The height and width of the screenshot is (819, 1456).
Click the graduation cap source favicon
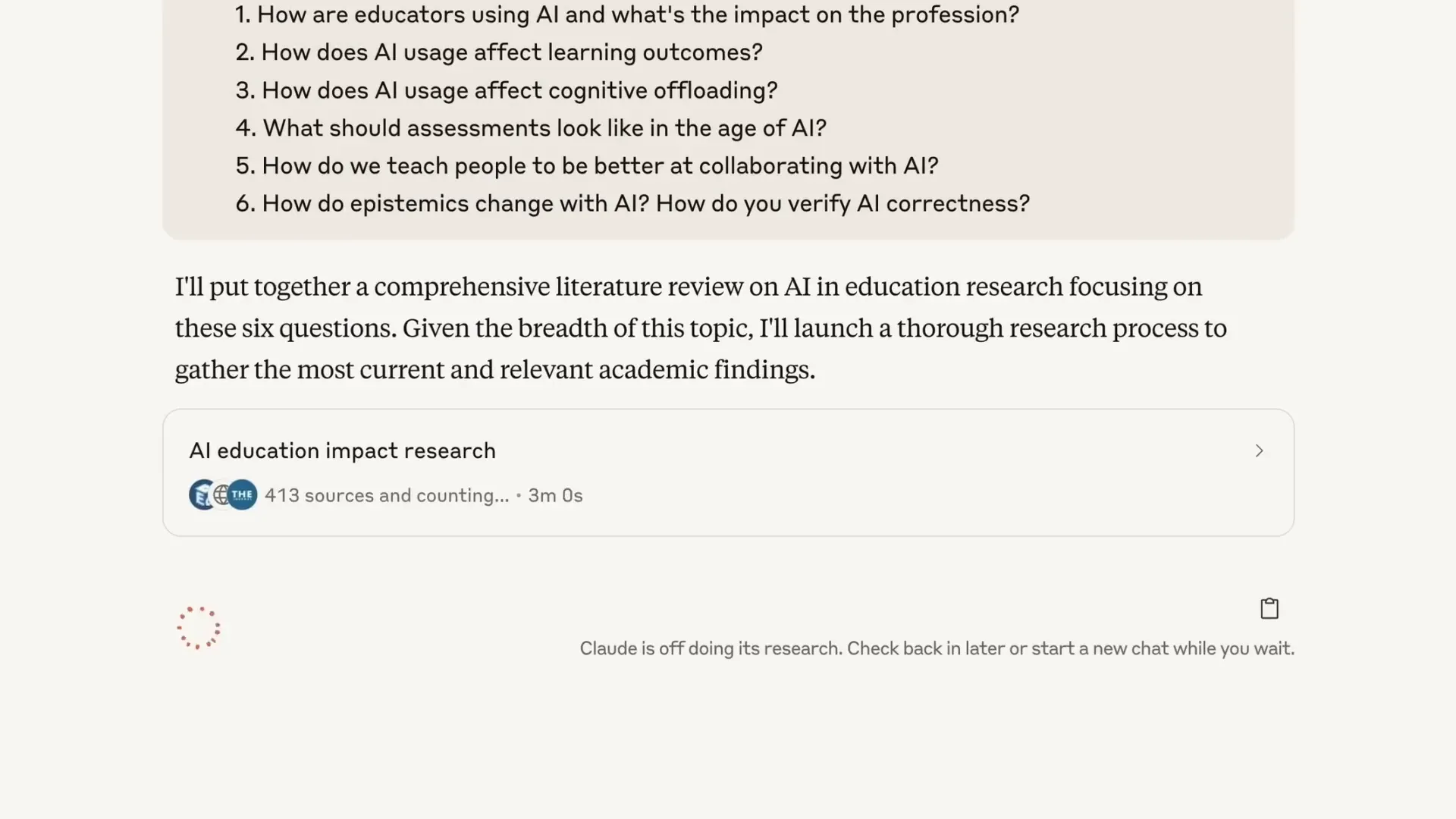tap(201, 494)
